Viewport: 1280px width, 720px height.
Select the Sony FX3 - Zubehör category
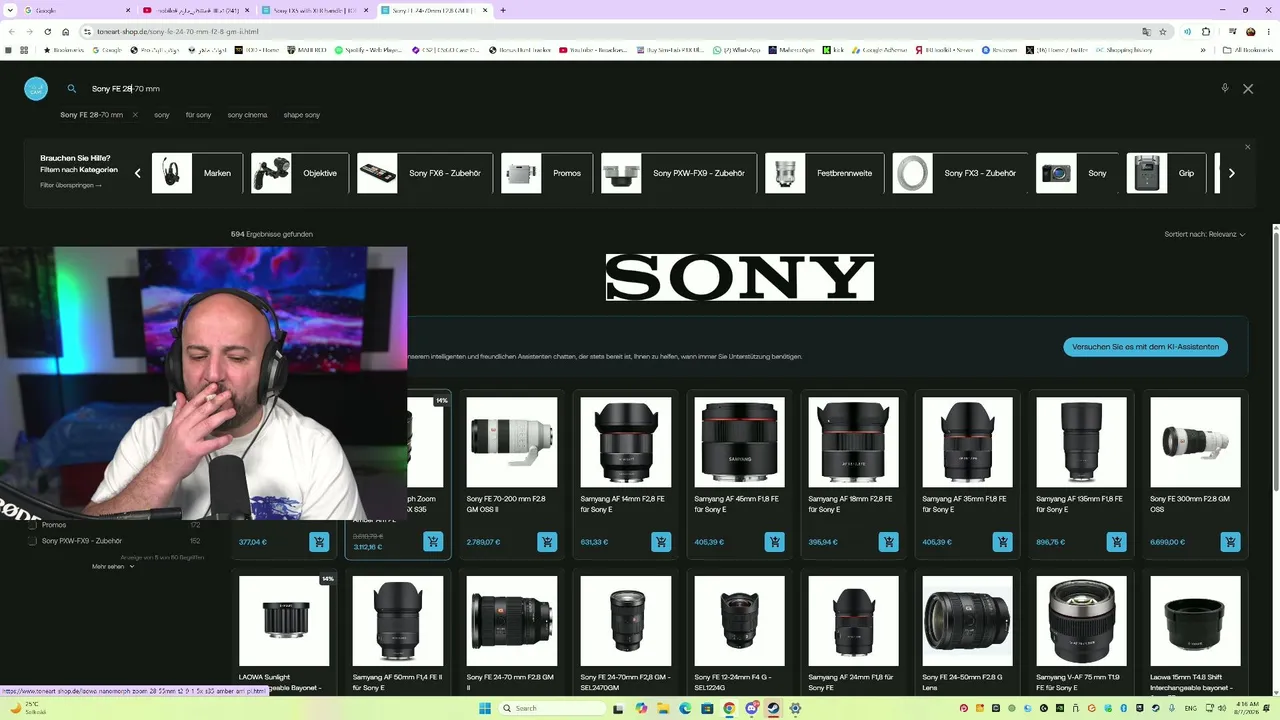tap(961, 173)
